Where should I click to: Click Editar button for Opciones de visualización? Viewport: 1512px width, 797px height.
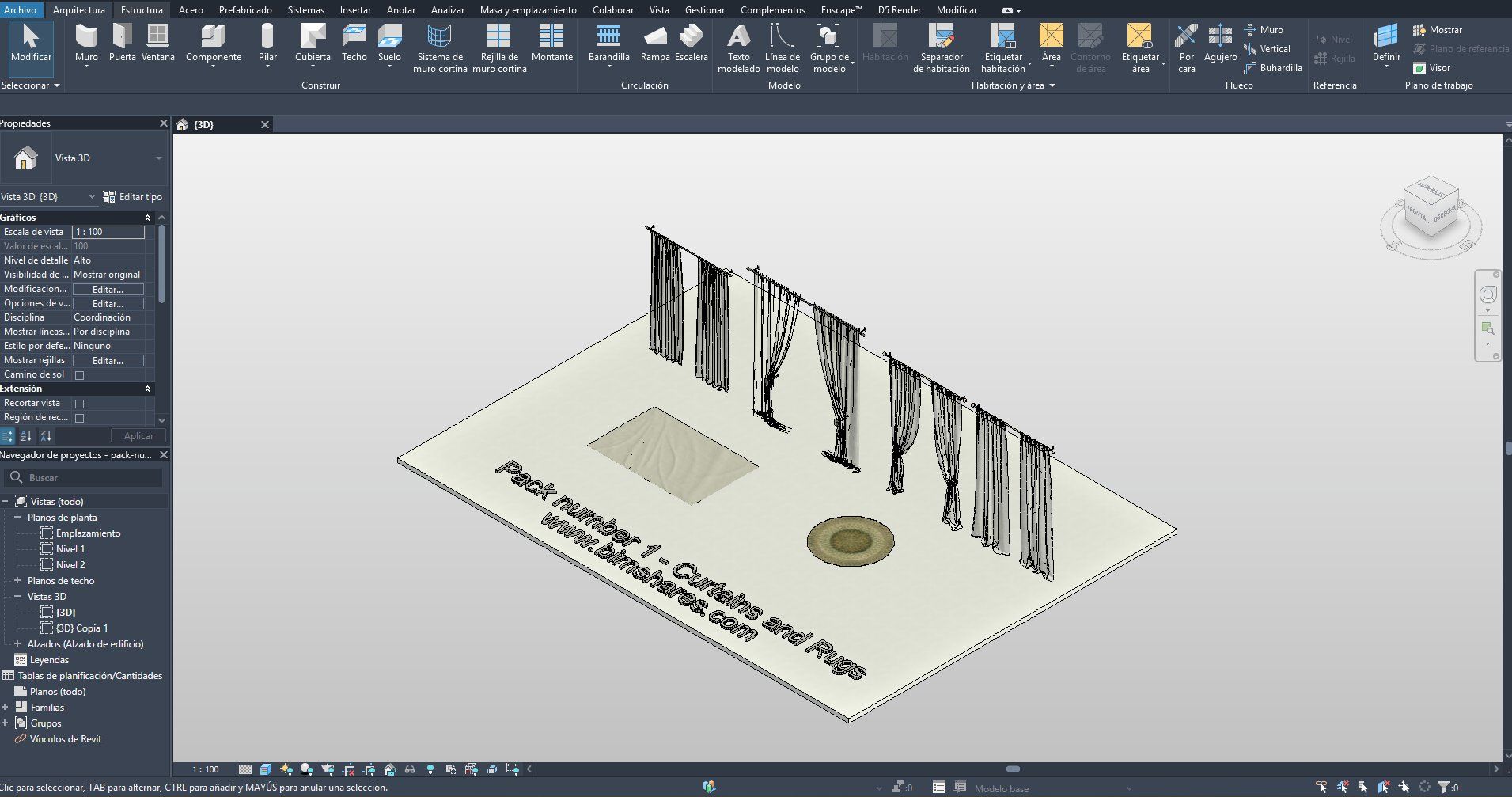tap(108, 304)
